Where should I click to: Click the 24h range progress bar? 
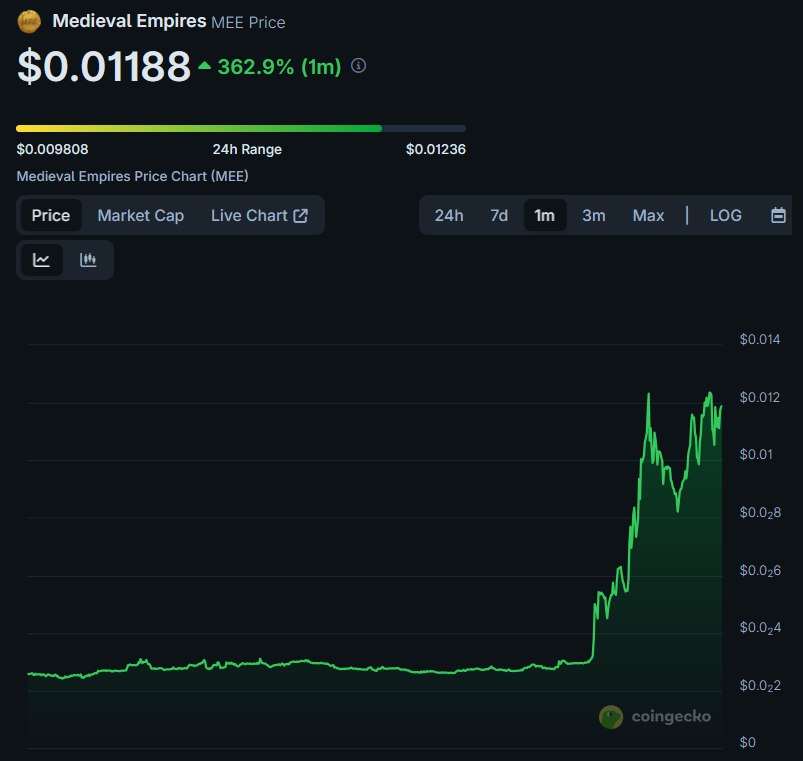click(241, 129)
